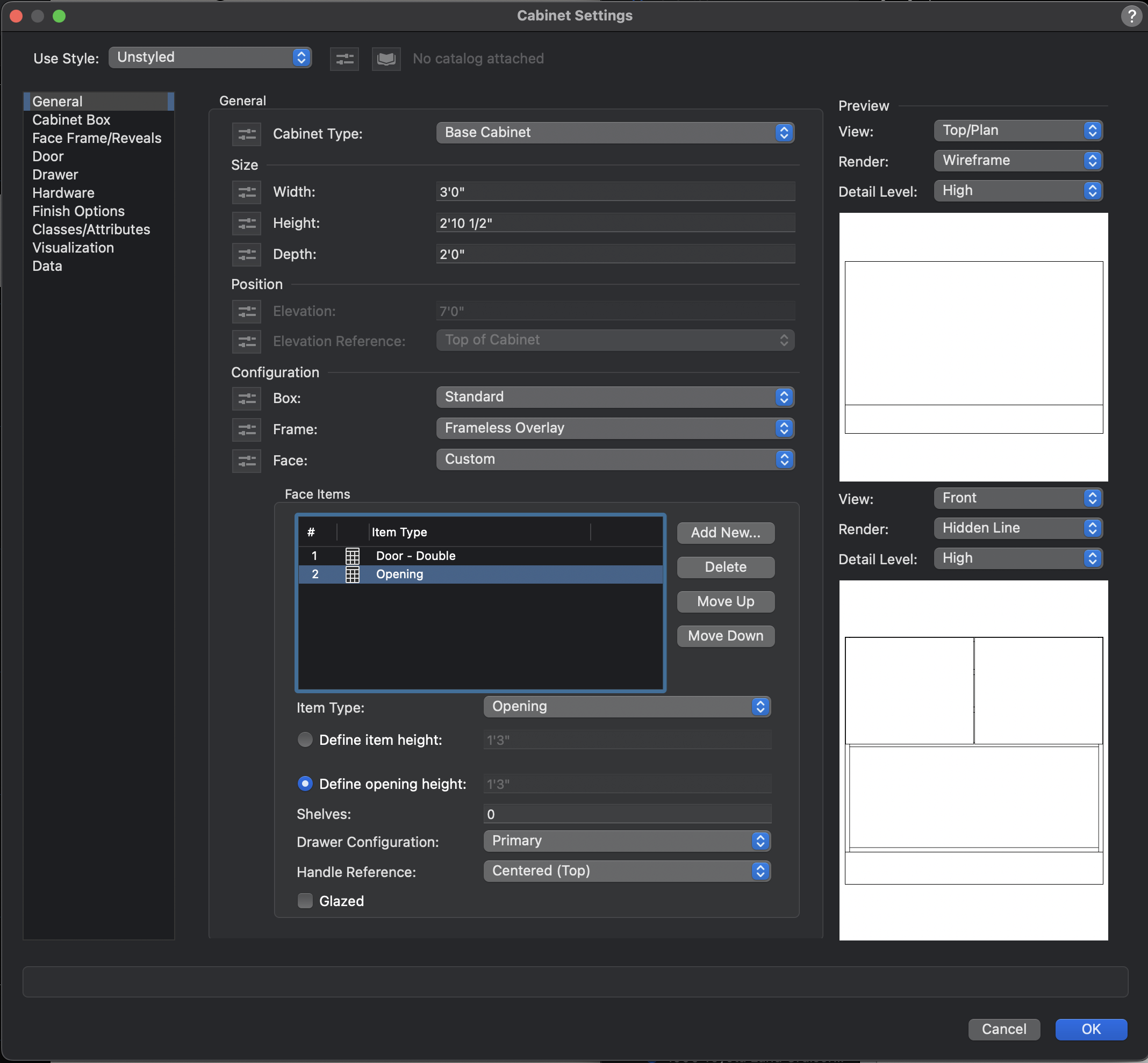Click inside the Shelves input field
1148x1063 pixels.
[626, 813]
